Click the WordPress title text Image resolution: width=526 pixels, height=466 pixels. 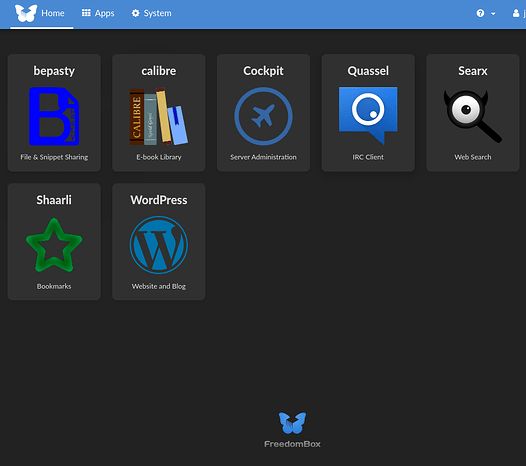coord(159,200)
